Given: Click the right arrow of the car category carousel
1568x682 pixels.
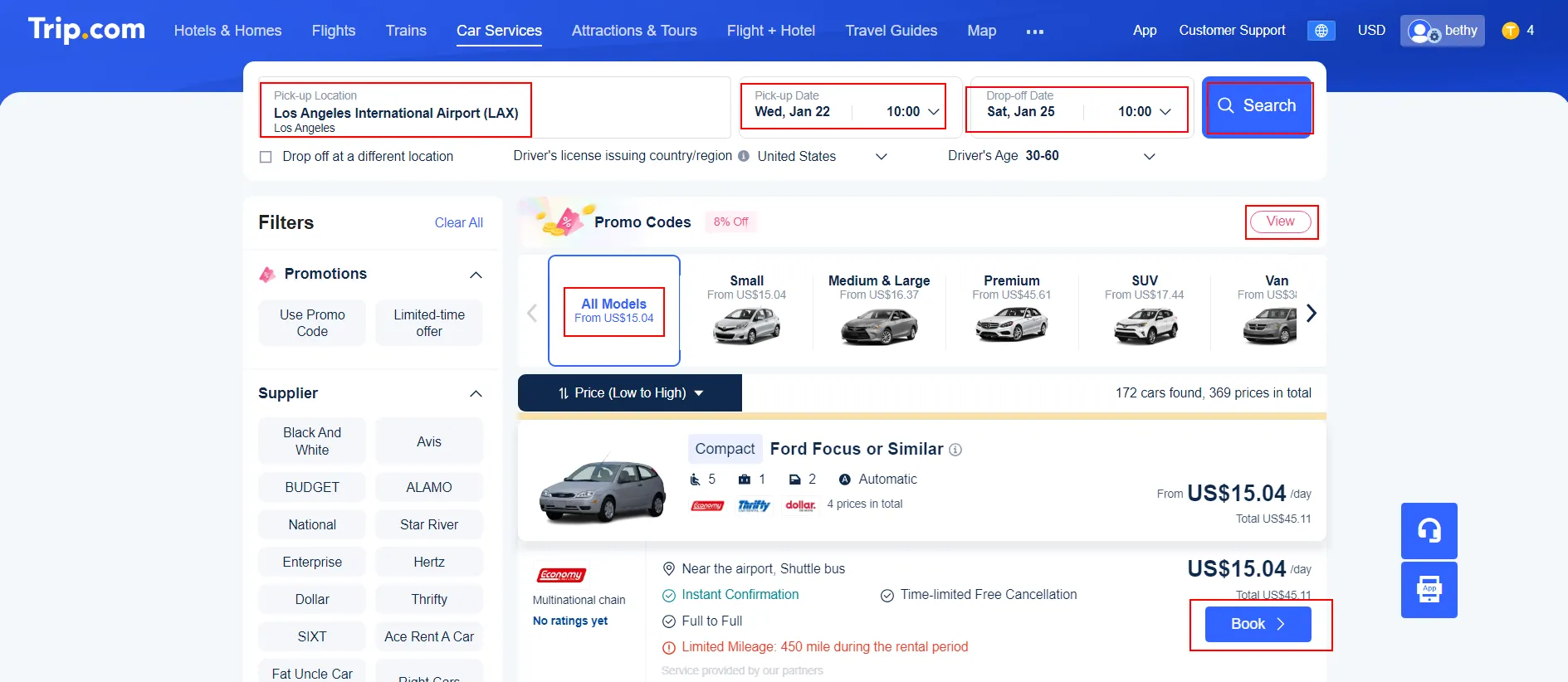Looking at the screenshot, I should pyautogui.click(x=1310, y=313).
